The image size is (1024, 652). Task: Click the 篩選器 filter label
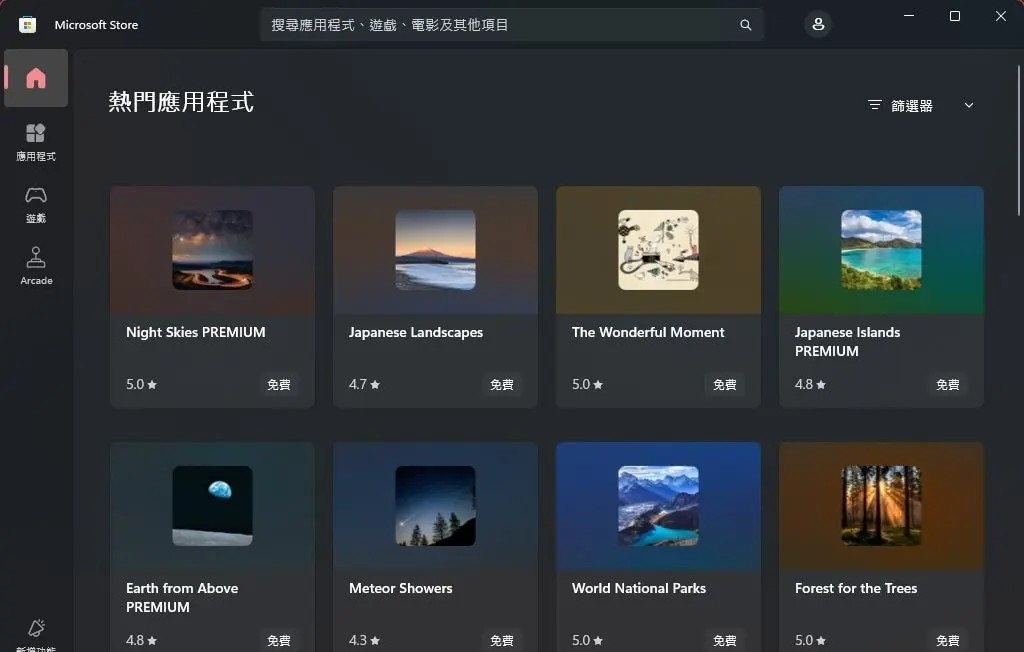point(912,106)
